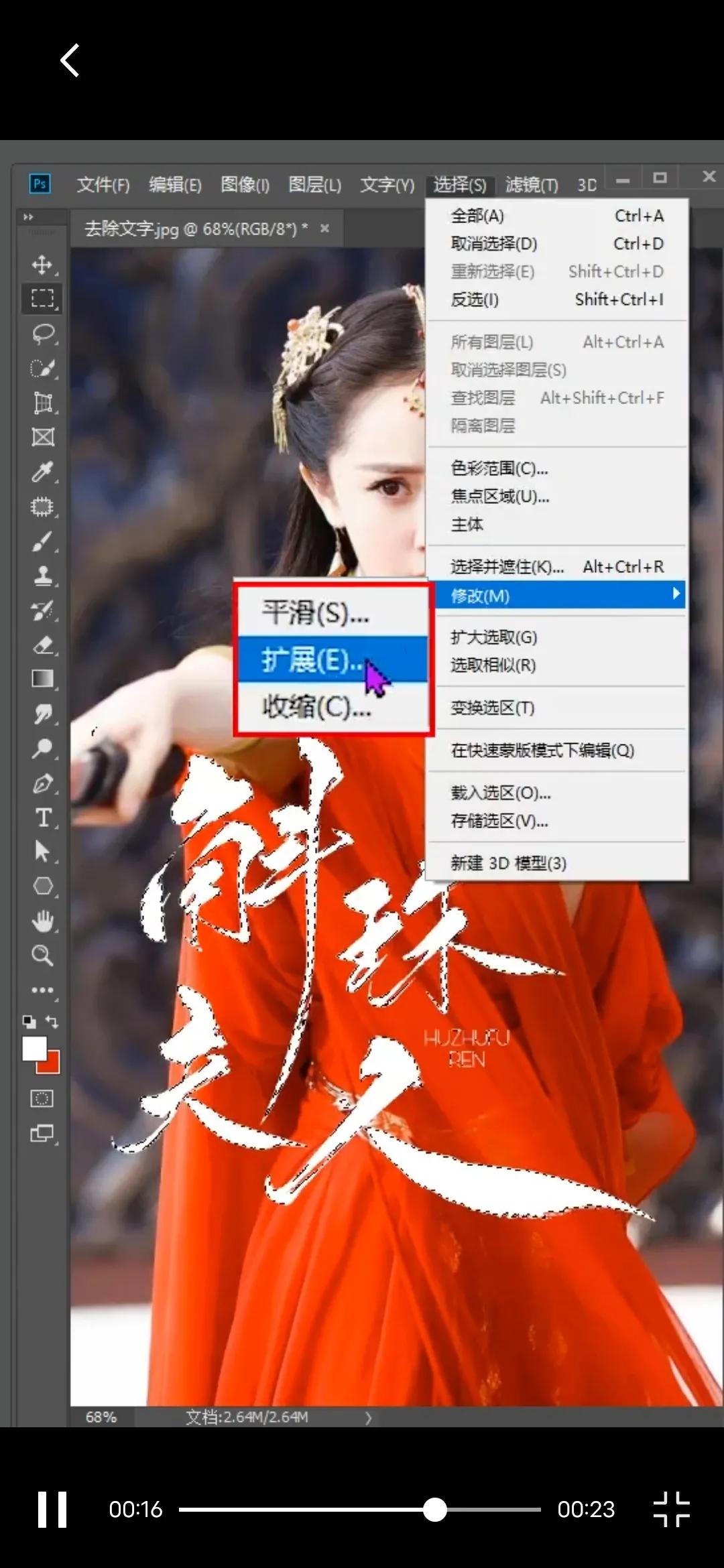Viewport: 724px width, 1568px height.
Task: Select the Rectangular Marquee tool
Action: coord(43,299)
